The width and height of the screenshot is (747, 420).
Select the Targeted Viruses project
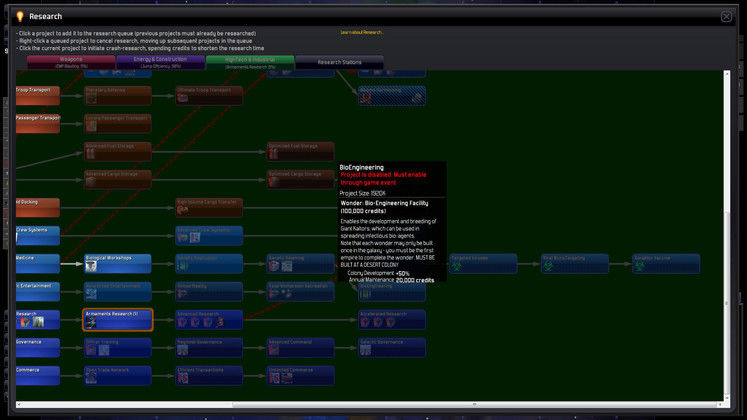483,263
